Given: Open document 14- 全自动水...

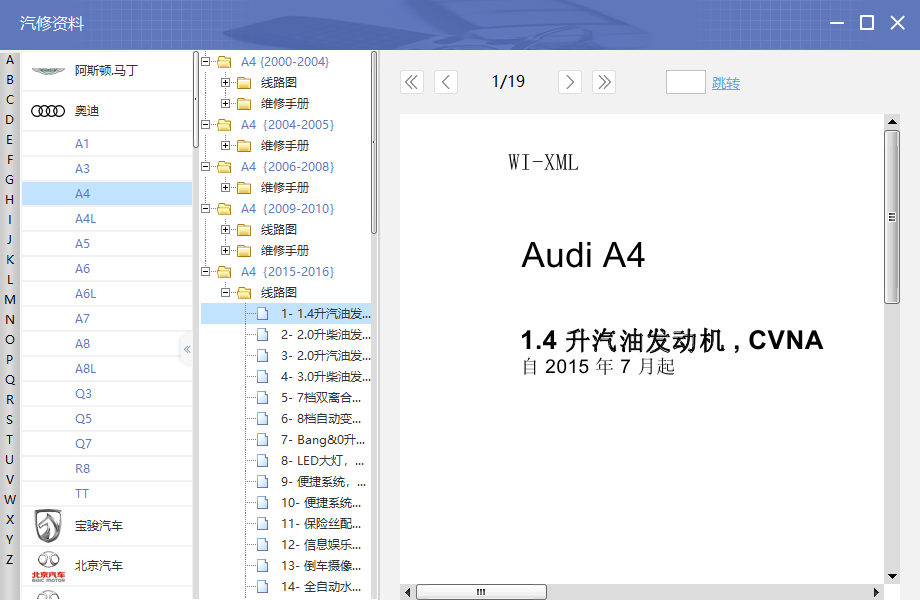Looking at the screenshot, I should pos(321,587).
